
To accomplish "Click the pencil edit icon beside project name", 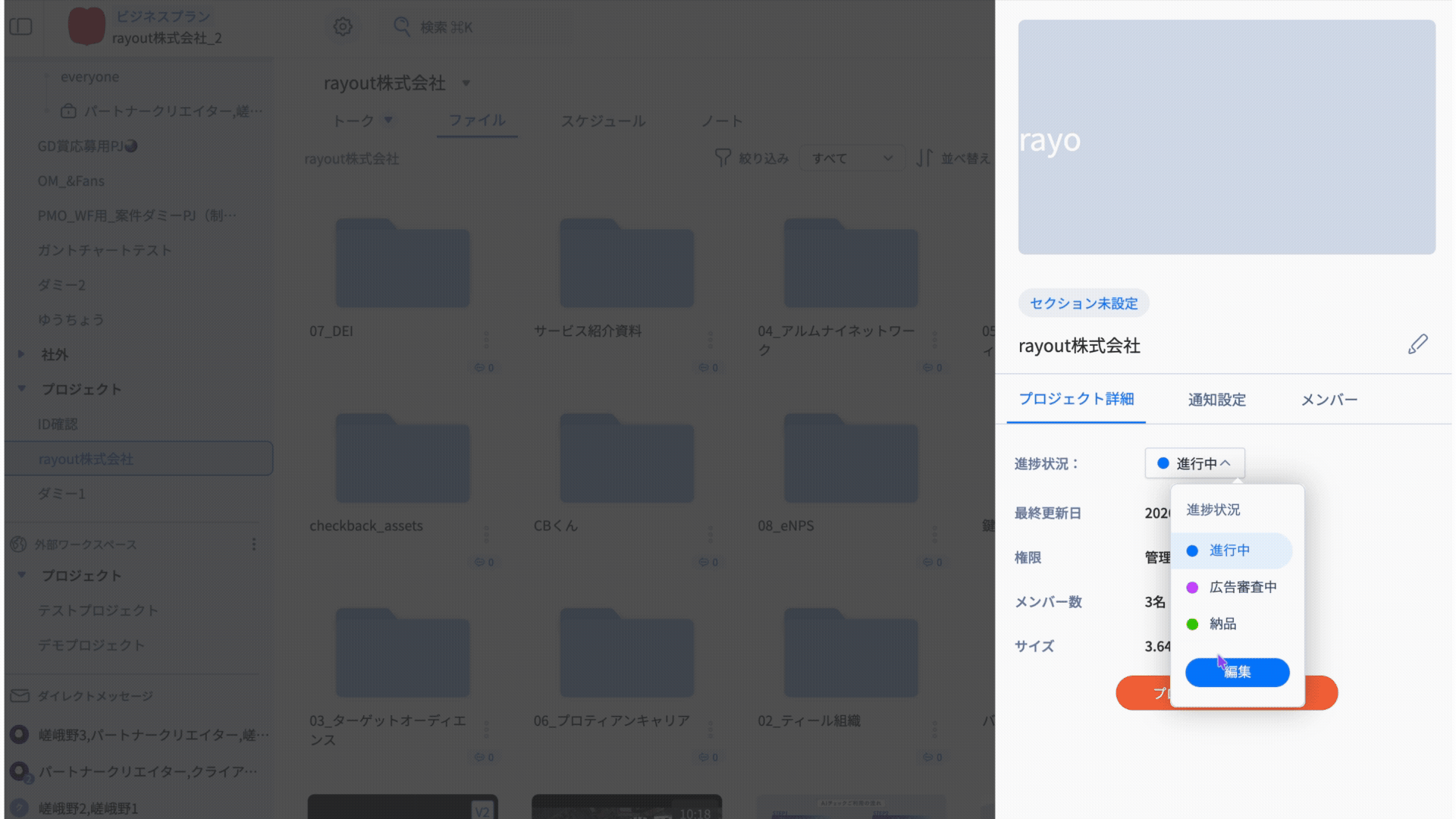I will pyautogui.click(x=1417, y=344).
